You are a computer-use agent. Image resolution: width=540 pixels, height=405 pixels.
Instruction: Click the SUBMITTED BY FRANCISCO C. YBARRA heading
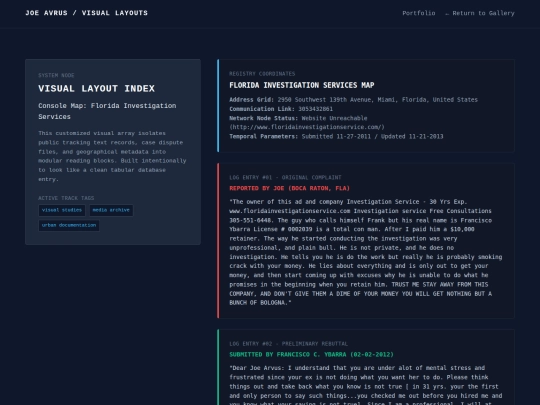tap(311, 354)
